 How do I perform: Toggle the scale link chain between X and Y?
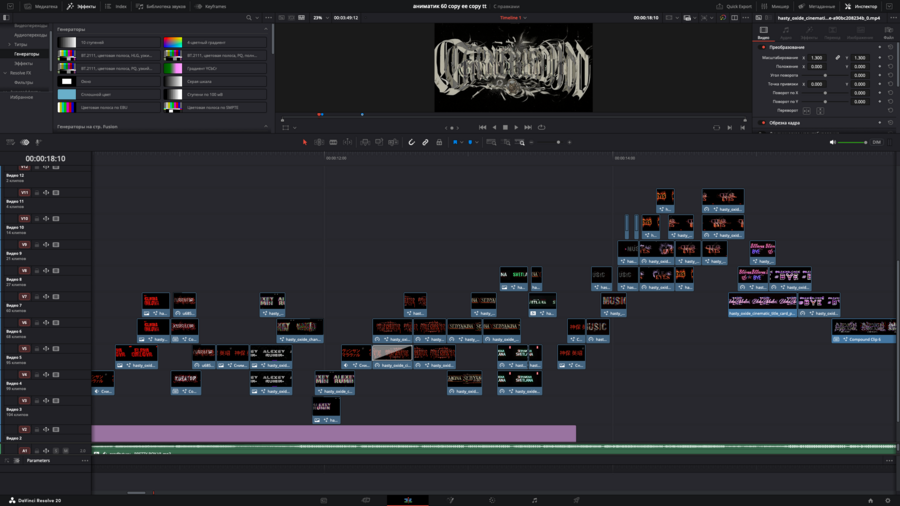click(x=837, y=58)
